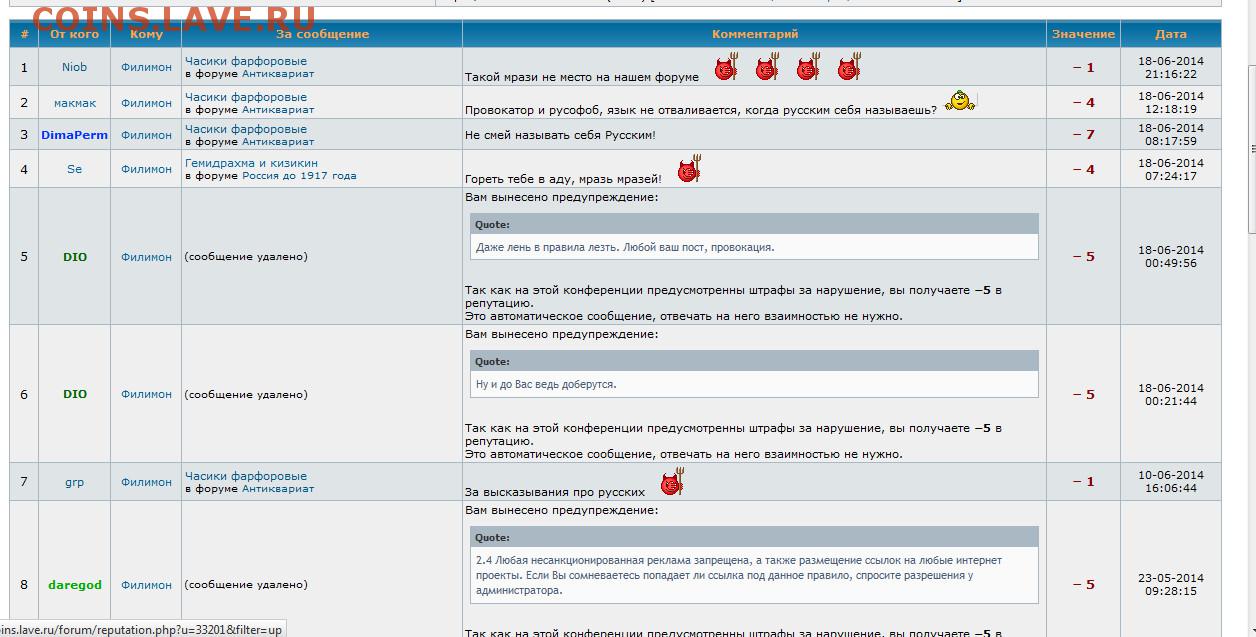
Task: Click first devil smiley in row 1
Action: pyautogui.click(x=726, y=68)
